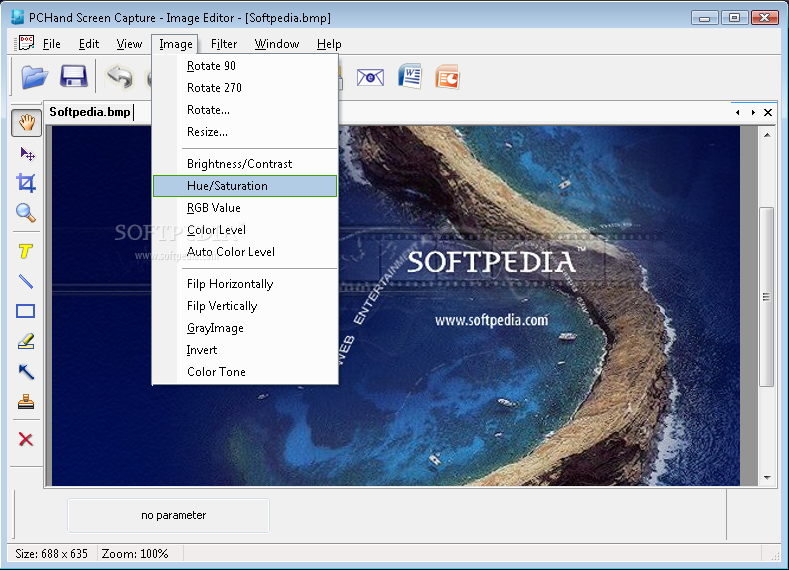Select the Rectangle shape tool

[26, 311]
